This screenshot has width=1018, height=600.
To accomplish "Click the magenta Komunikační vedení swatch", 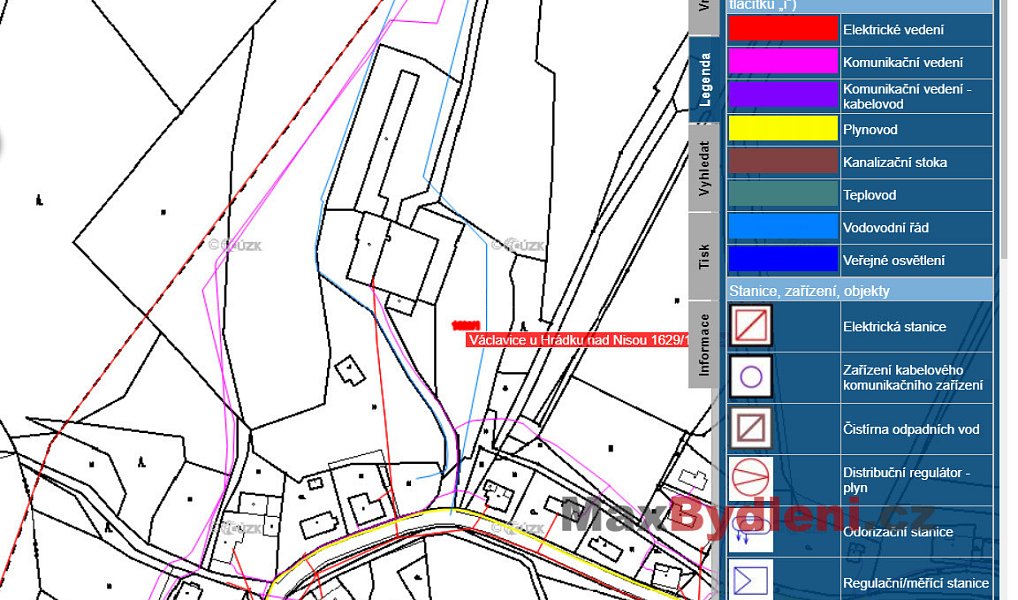I will pos(783,62).
